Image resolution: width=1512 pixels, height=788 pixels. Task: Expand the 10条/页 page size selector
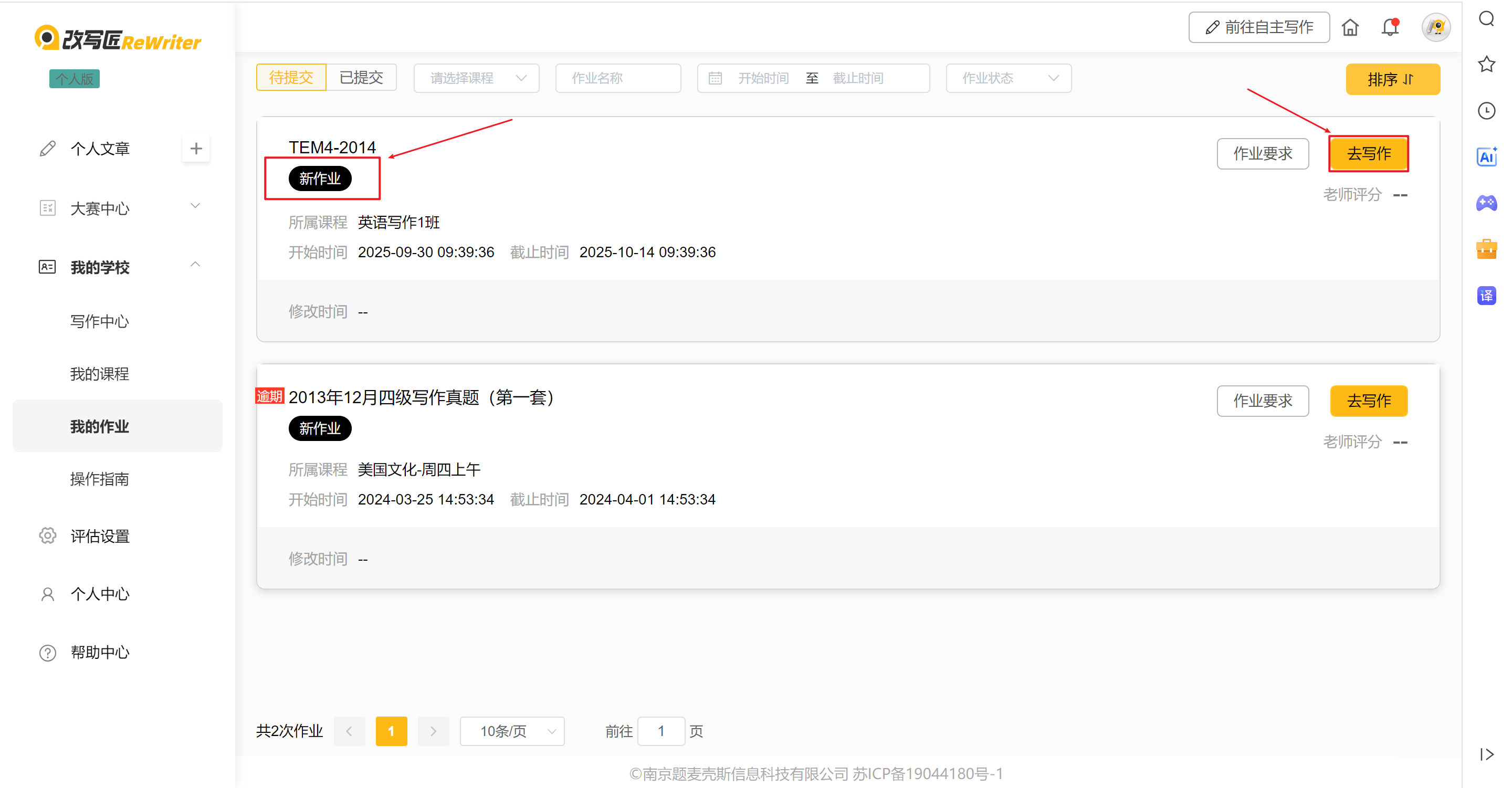pos(512,731)
